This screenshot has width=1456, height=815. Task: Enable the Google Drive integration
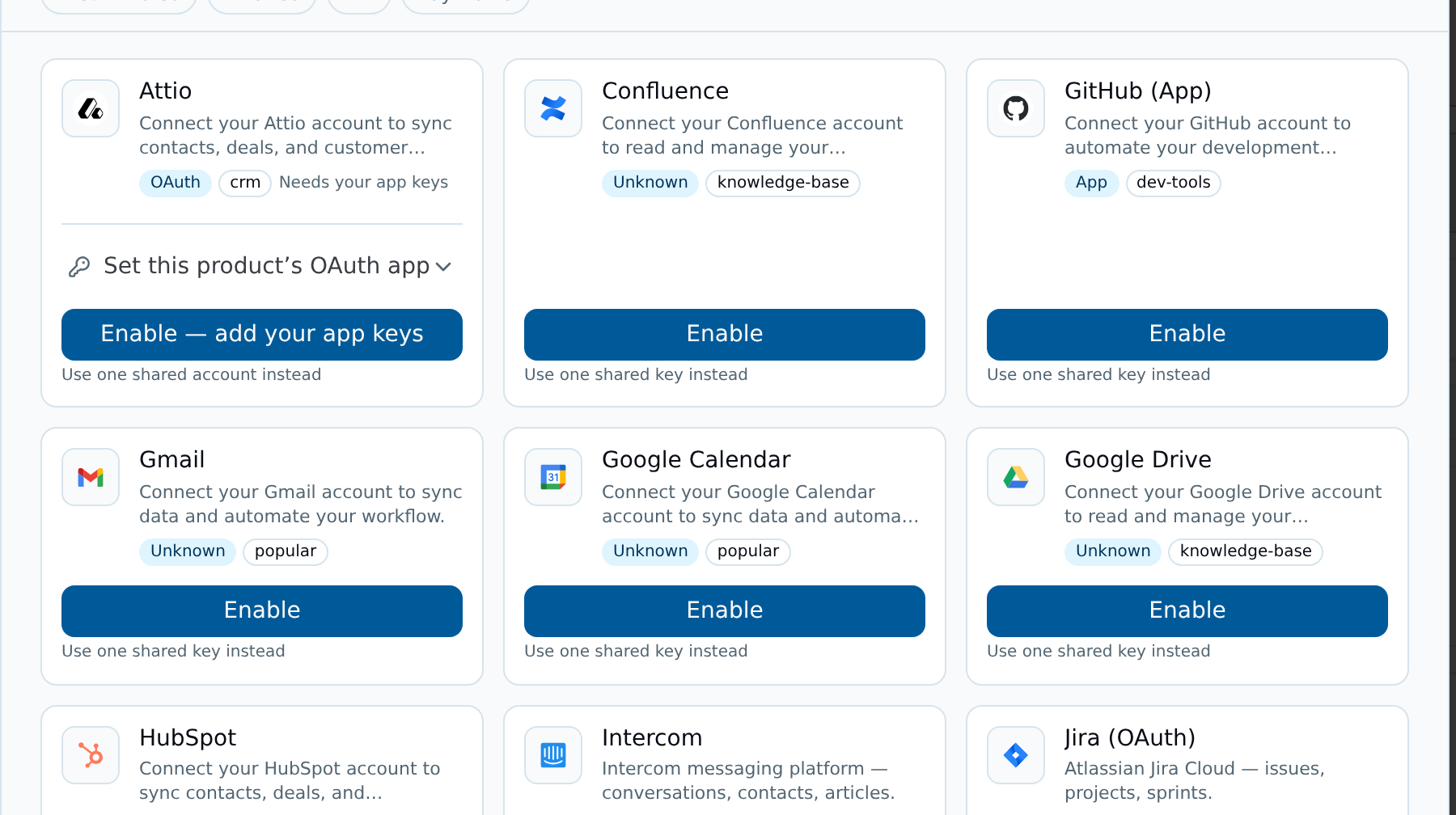[1187, 611]
